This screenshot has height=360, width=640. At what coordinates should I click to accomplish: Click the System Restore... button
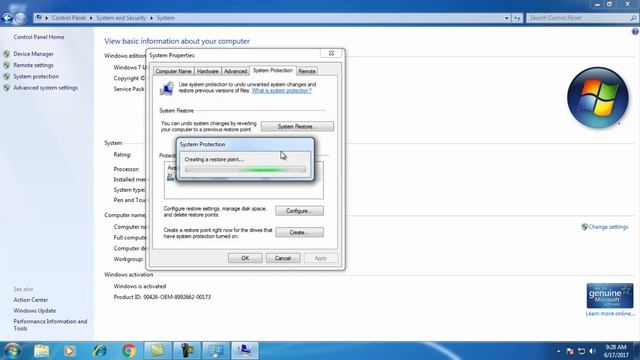pos(297,127)
